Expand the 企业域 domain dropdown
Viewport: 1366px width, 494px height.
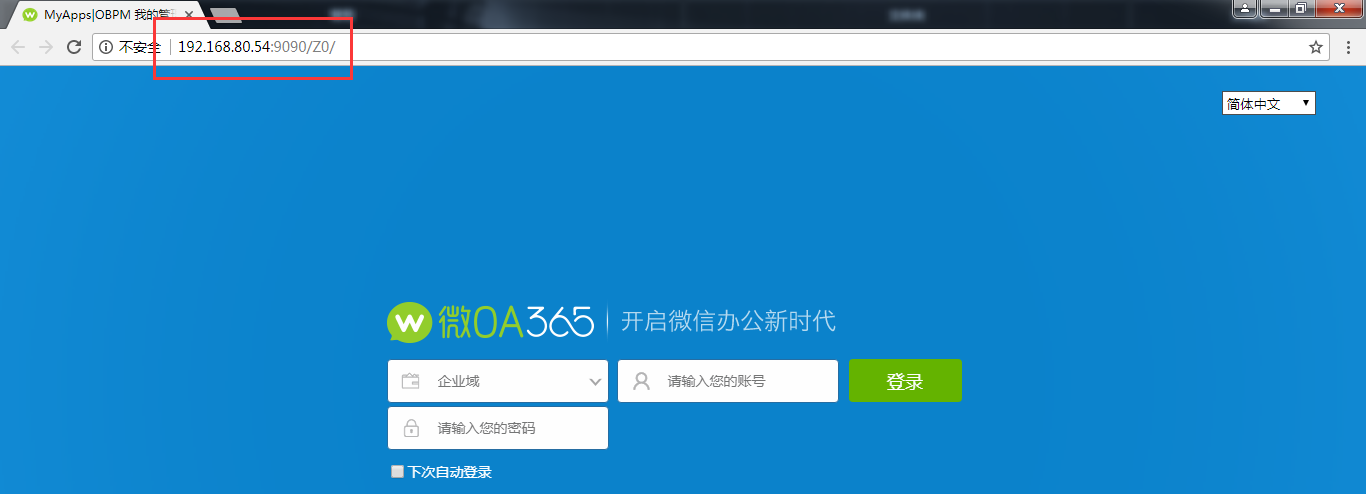498,381
